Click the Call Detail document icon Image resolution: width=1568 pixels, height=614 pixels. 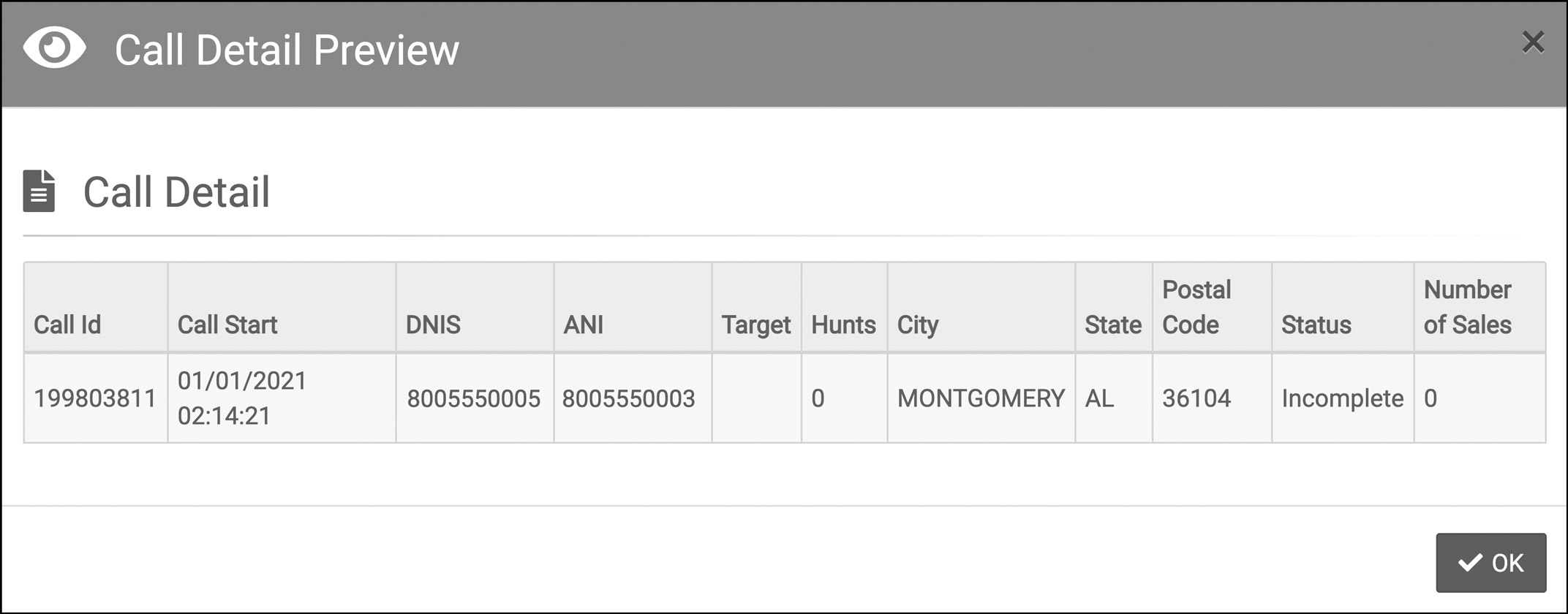pos(39,191)
